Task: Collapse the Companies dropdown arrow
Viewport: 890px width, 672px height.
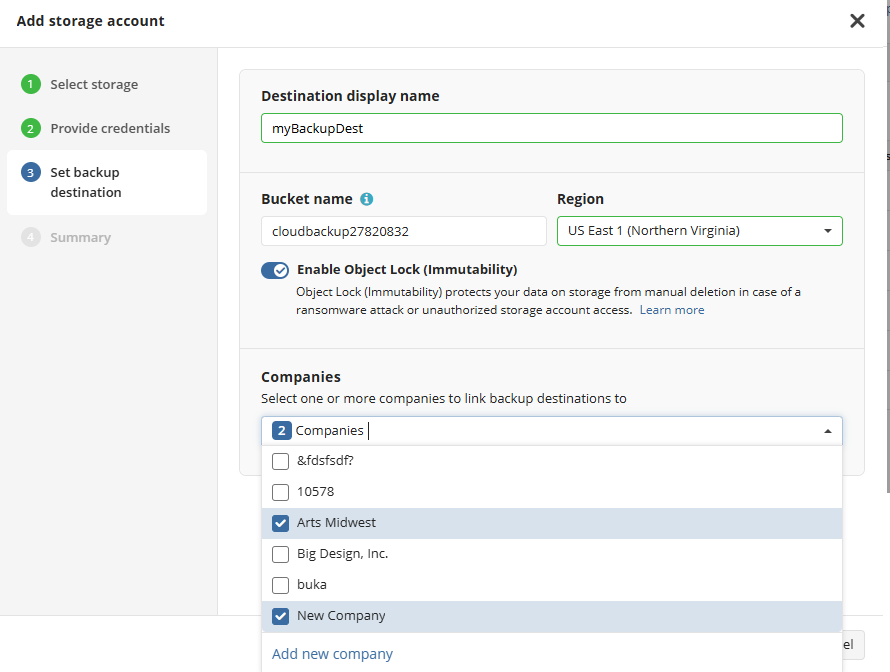Action: click(827, 431)
